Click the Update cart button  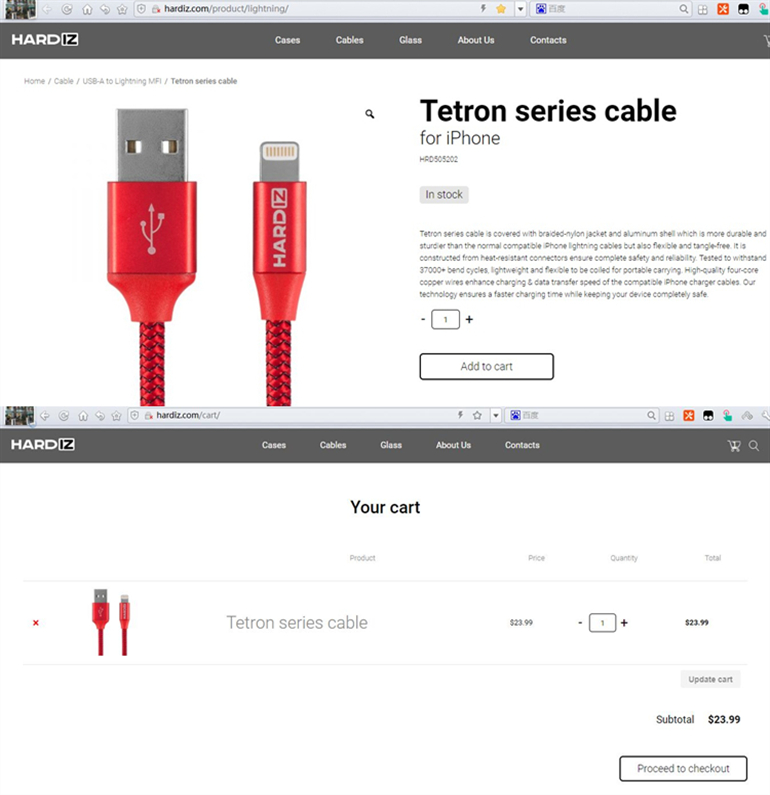pos(710,679)
